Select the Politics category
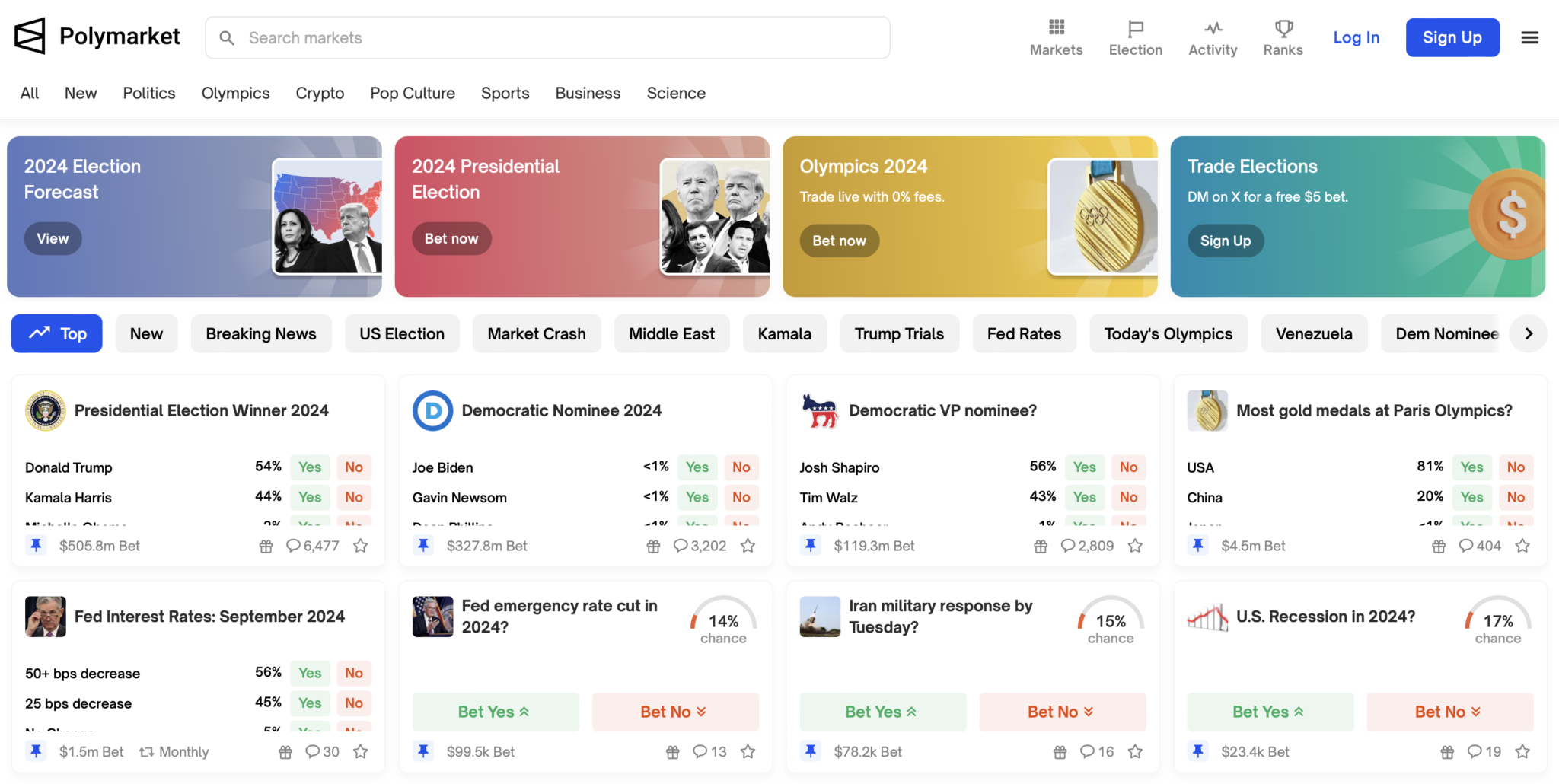This screenshot has height=784, width=1559. coord(149,93)
